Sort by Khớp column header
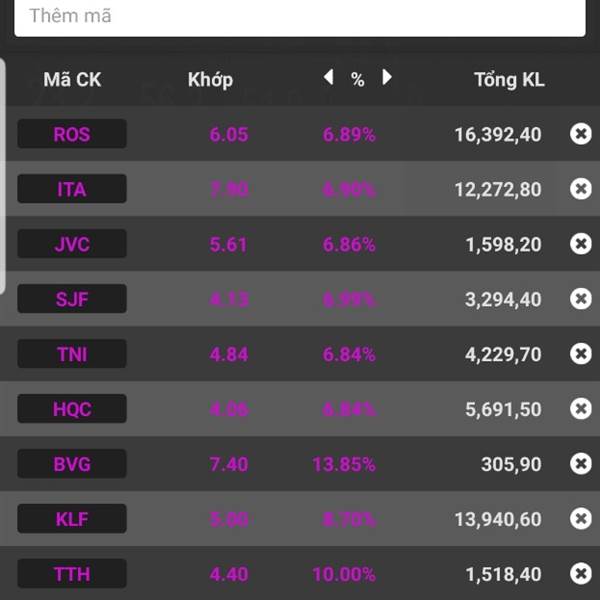The height and width of the screenshot is (600, 600). [x=210, y=80]
